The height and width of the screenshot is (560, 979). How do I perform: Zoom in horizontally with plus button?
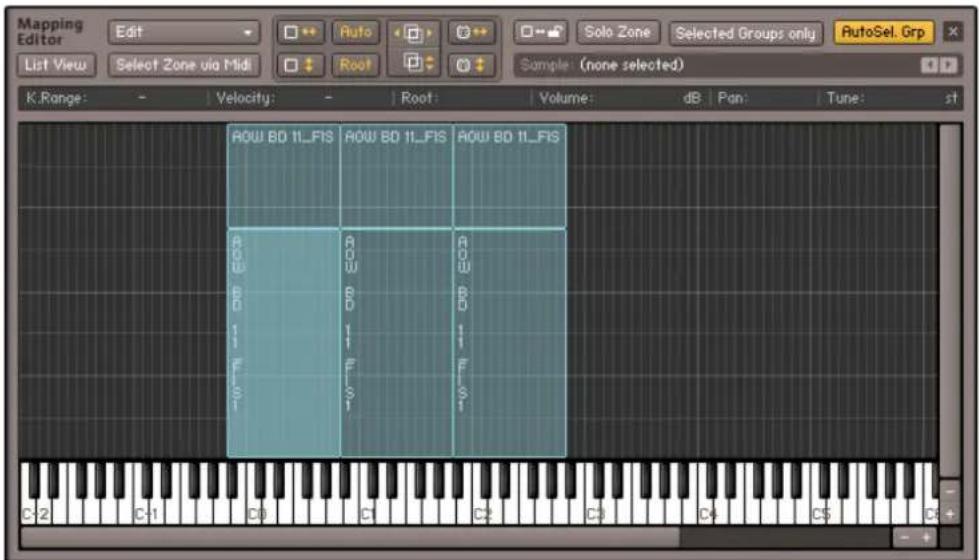coord(927,538)
